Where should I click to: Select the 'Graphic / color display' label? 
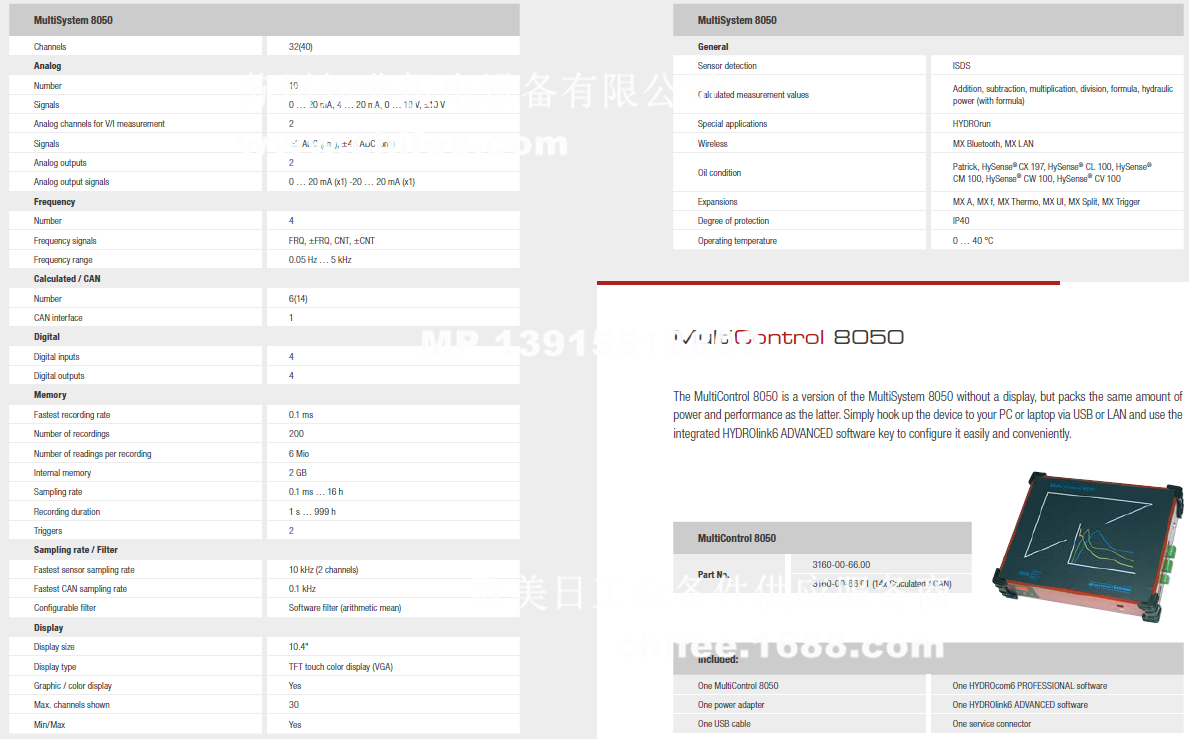pos(73,686)
